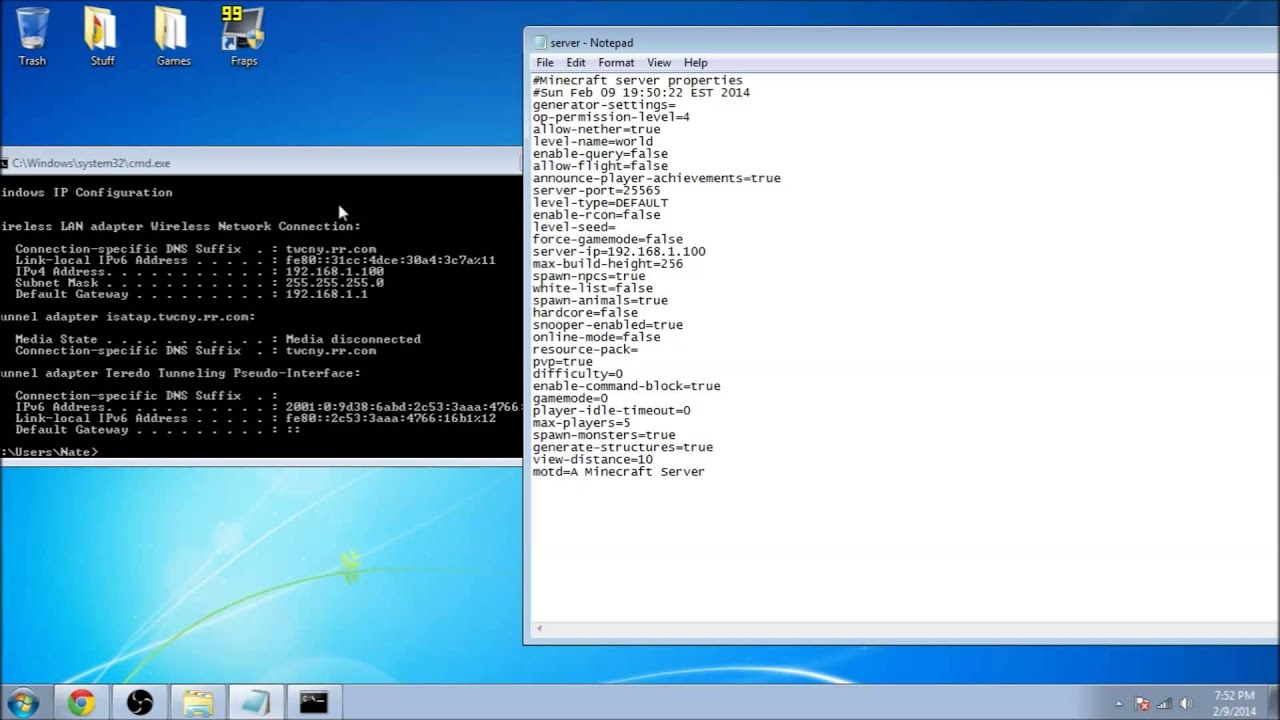This screenshot has width=1280, height=720.
Task: Click the 'view-distance=10' line in Notepad
Action: (x=592, y=459)
